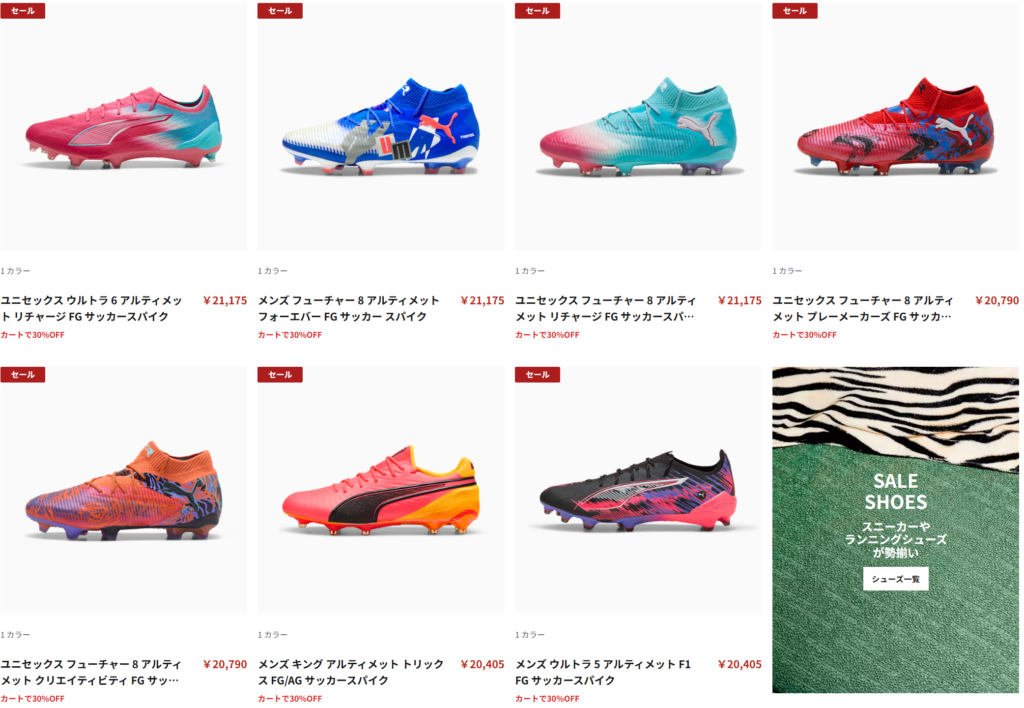
Task: Click カートで30%OFF text under Ultra 5 F1
Action: click(547, 698)
